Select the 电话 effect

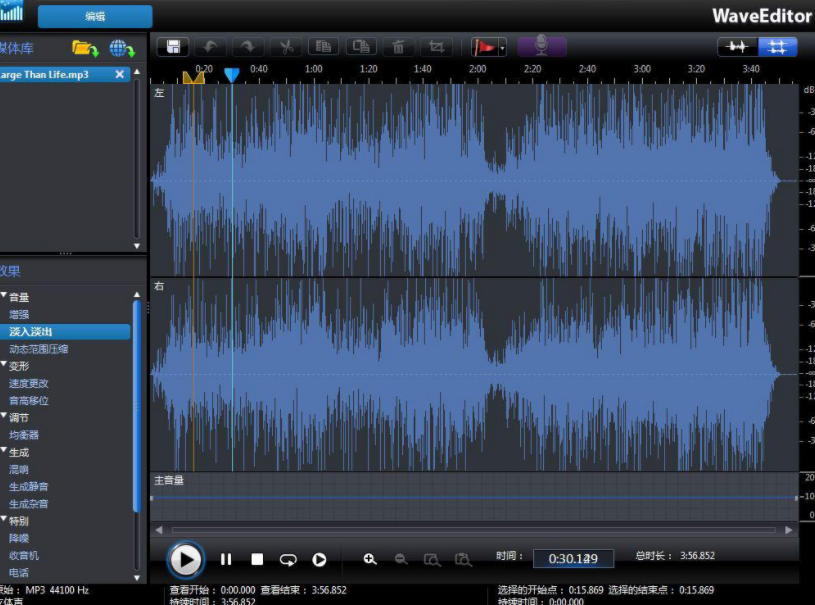tap(19, 572)
